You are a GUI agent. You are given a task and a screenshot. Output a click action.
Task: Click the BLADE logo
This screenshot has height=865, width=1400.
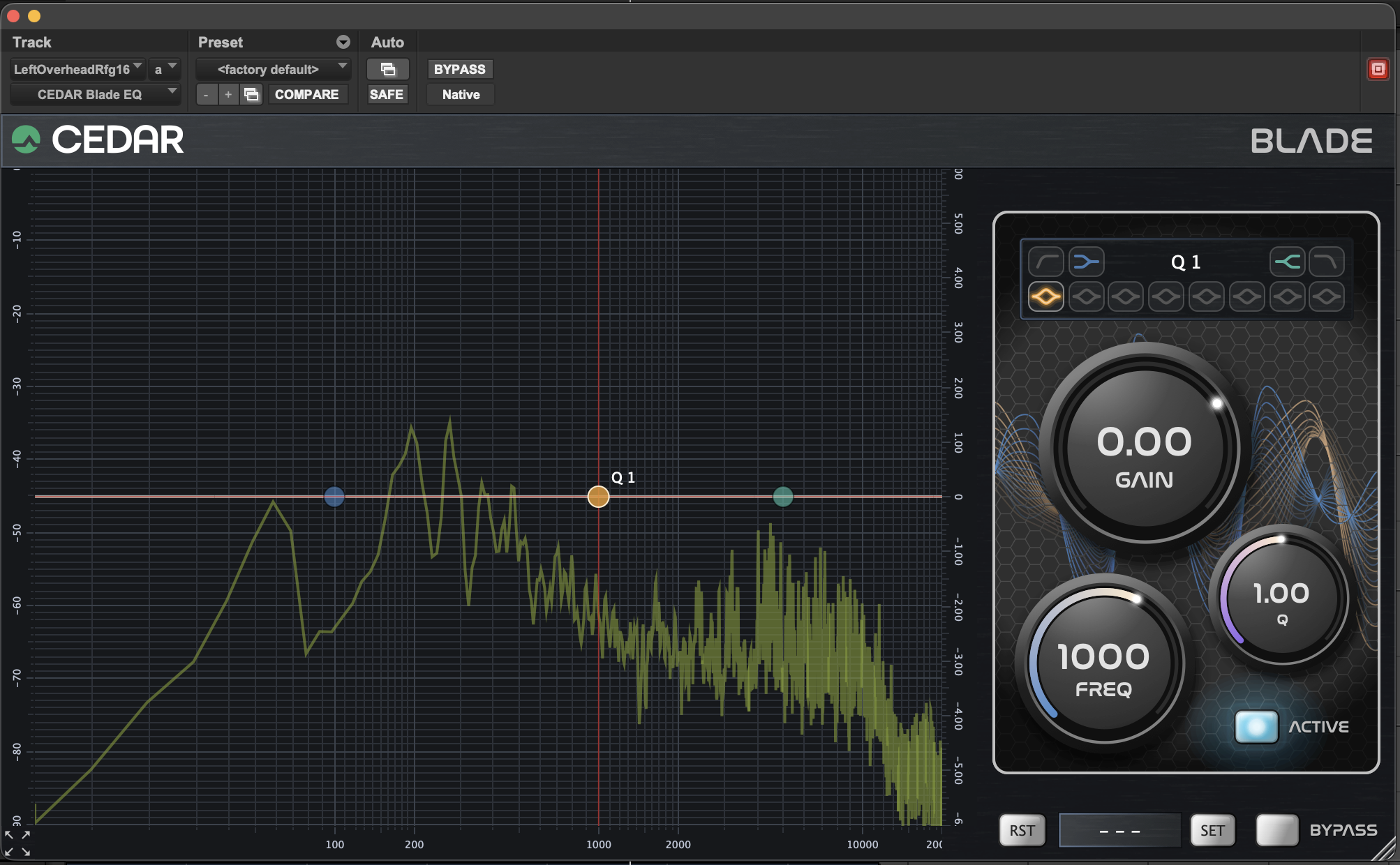click(x=1311, y=141)
